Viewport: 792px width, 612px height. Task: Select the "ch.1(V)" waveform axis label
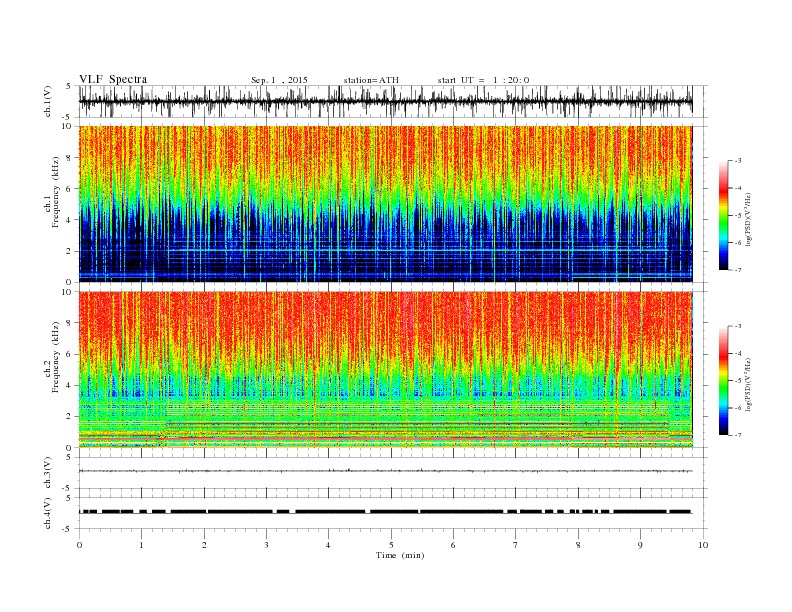(x=48, y=101)
